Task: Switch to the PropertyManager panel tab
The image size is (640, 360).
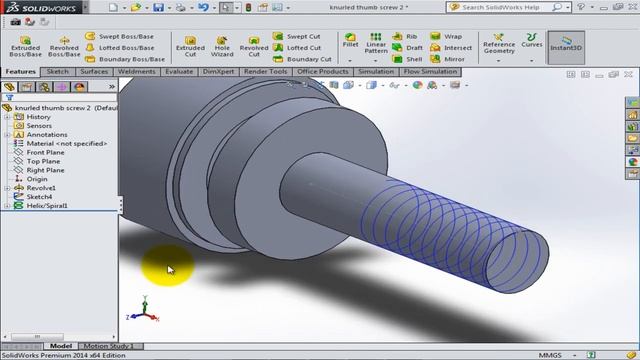Action: [27, 87]
